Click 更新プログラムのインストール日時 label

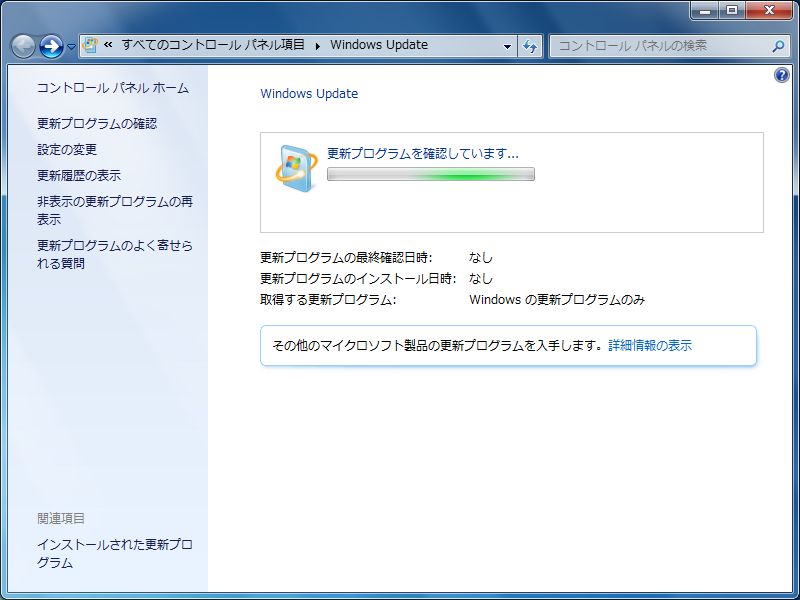[358, 278]
